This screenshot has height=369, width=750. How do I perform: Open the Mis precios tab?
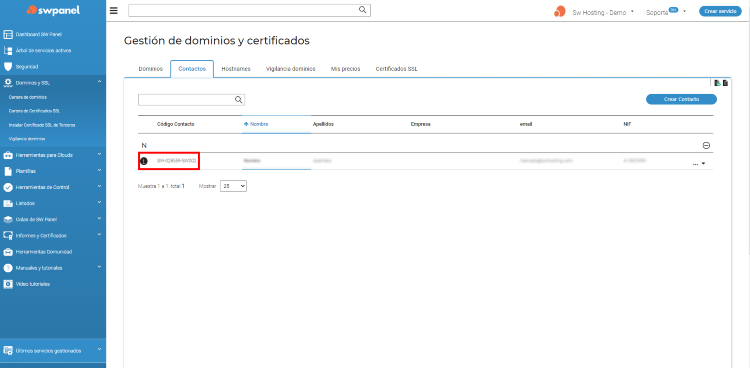[x=346, y=69]
